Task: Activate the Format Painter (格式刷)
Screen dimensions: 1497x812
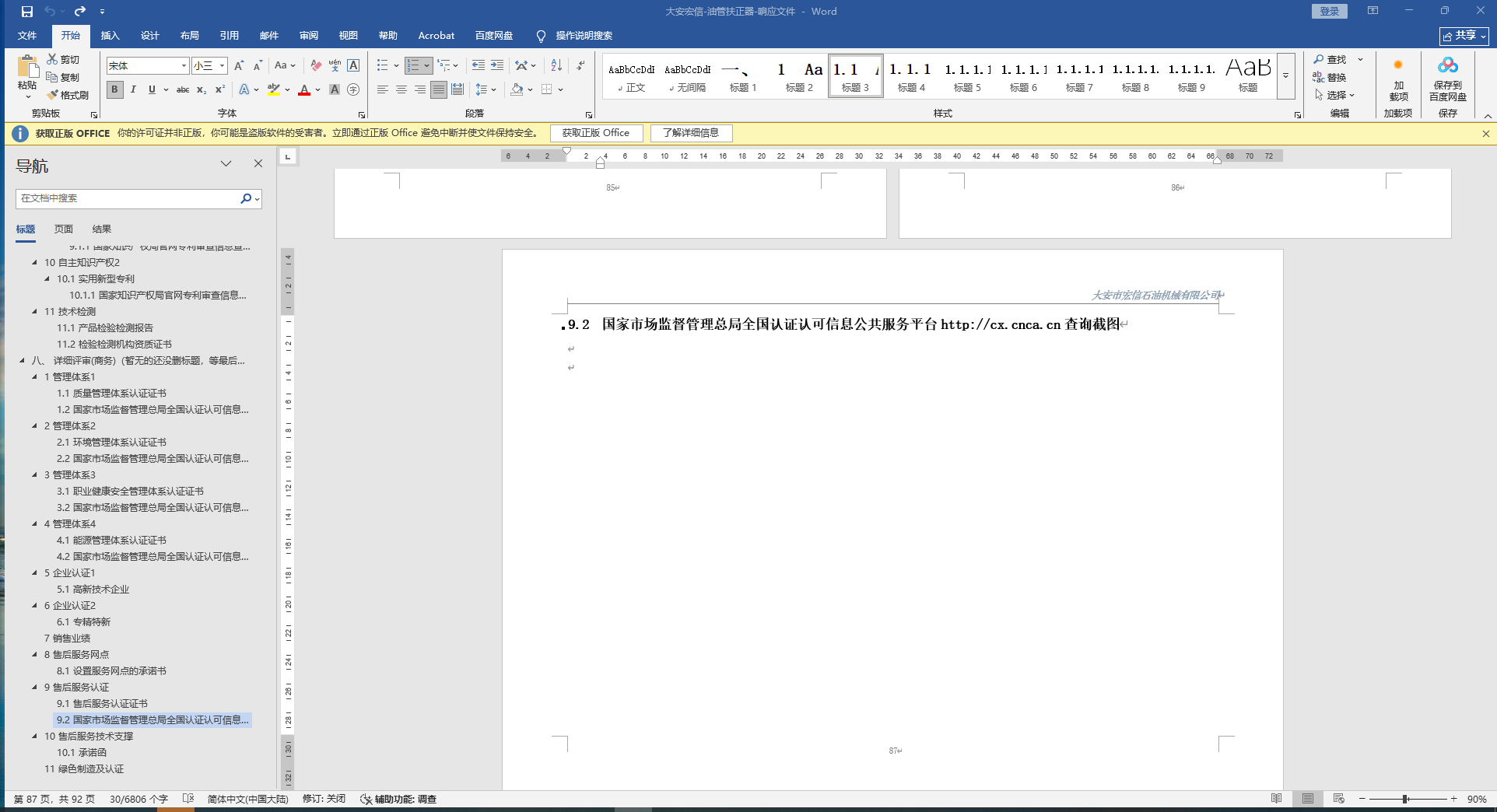Action: pyautogui.click(x=68, y=95)
